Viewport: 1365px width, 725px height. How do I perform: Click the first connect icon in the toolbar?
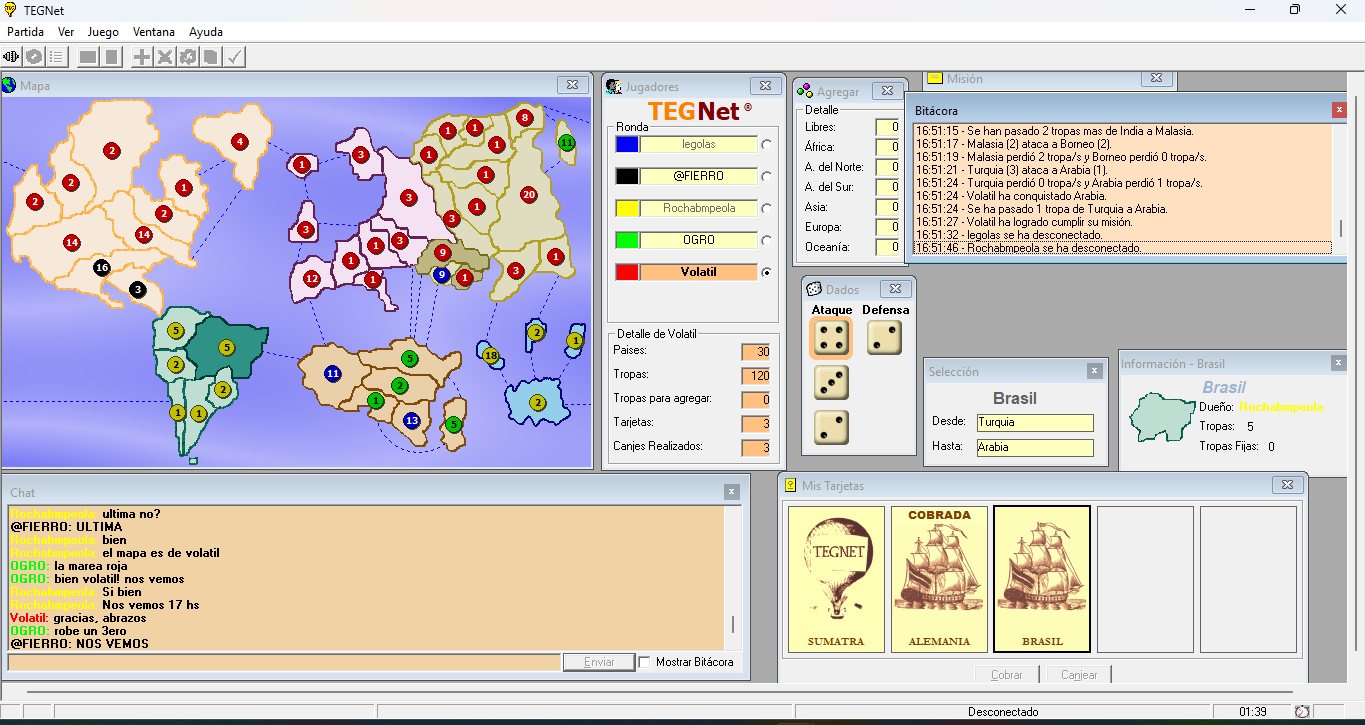(x=13, y=57)
